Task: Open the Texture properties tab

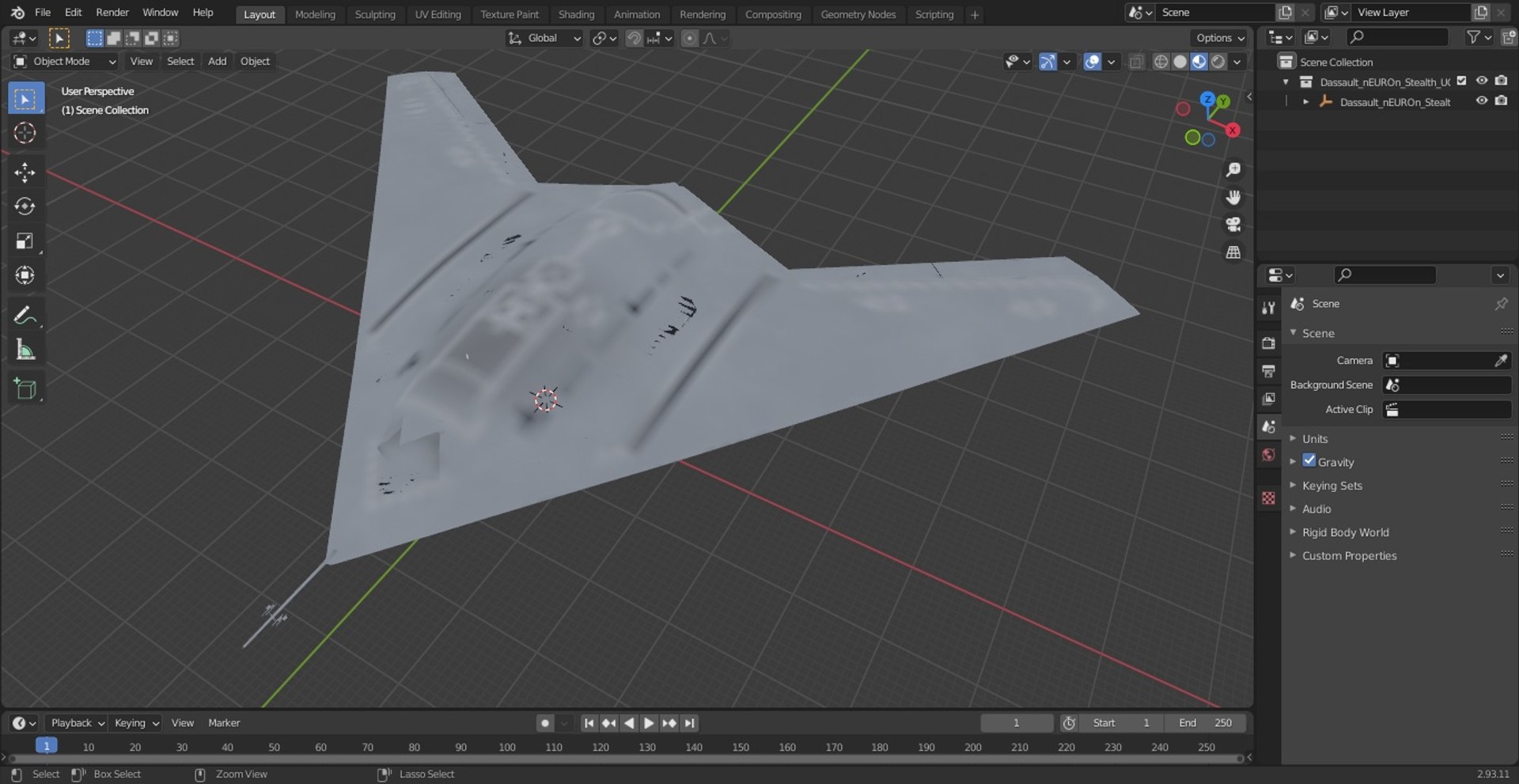Action: (x=1269, y=498)
